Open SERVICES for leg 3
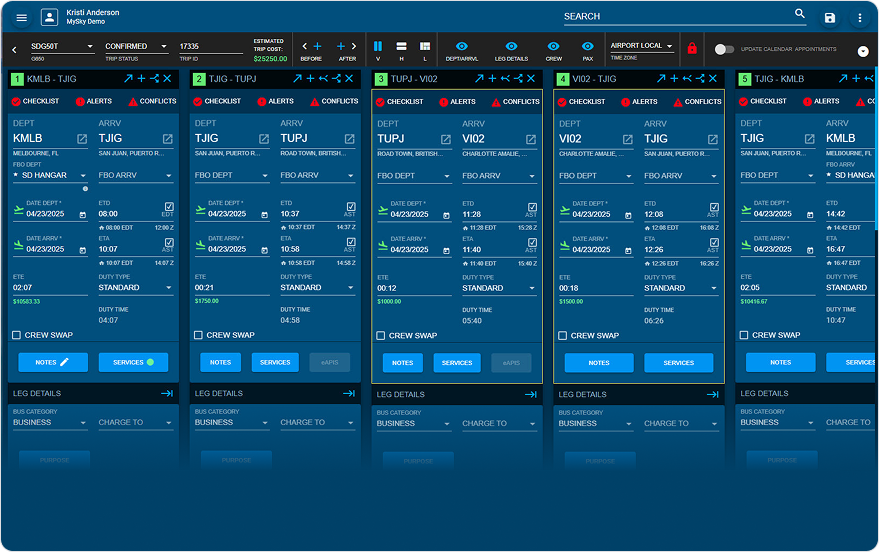 click(x=457, y=363)
